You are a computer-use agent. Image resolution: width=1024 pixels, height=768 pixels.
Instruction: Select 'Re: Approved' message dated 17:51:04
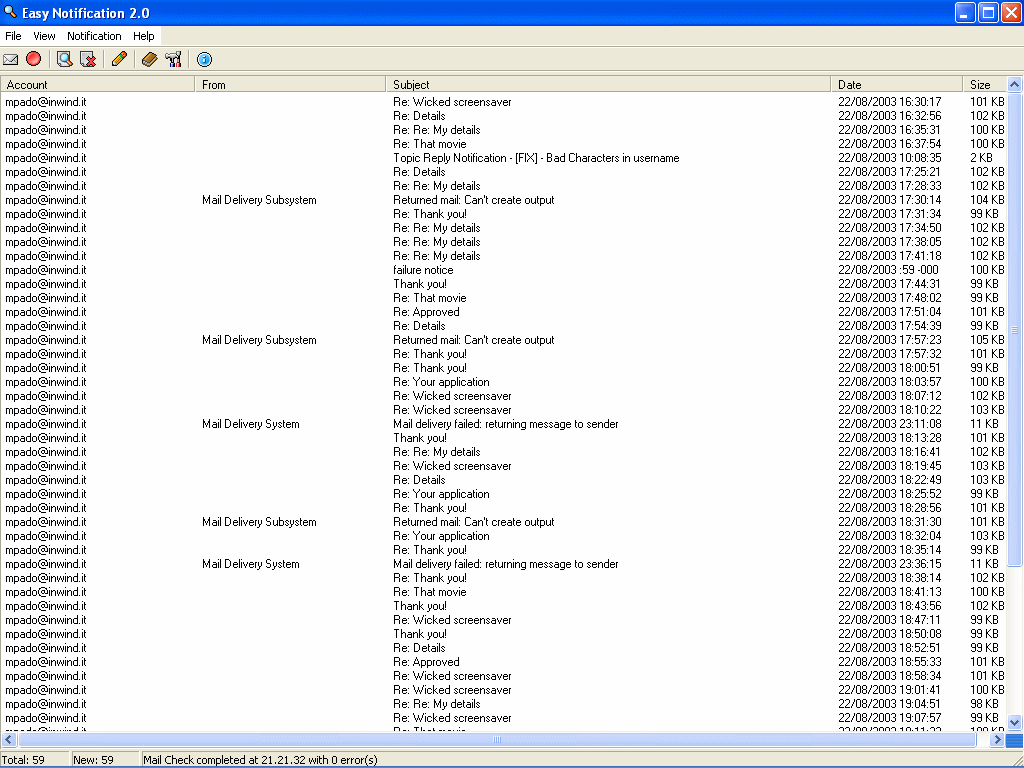[504, 312]
